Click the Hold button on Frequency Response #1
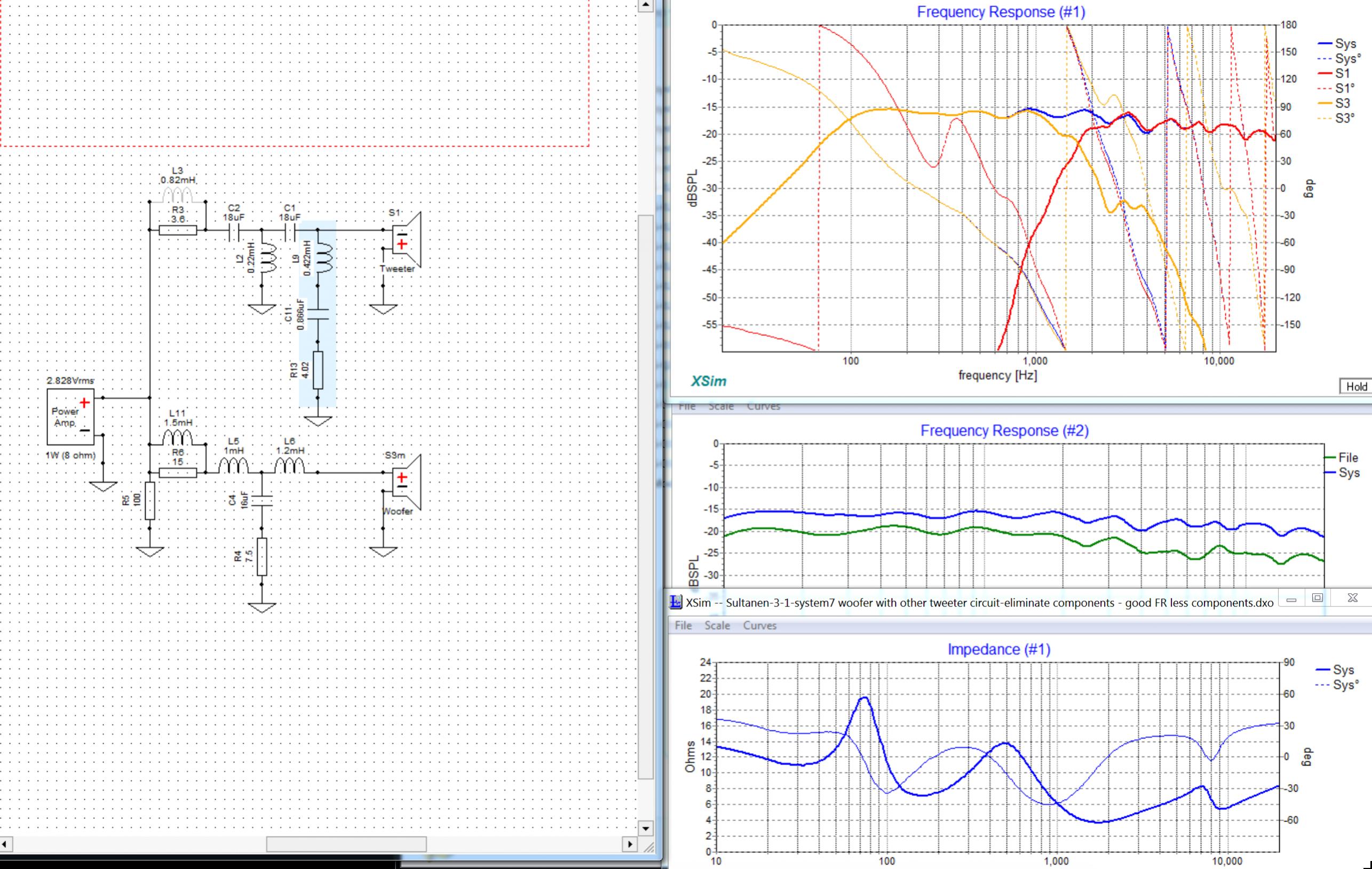The width and height of the screenshot is (1372, 869). [1356, 387]
